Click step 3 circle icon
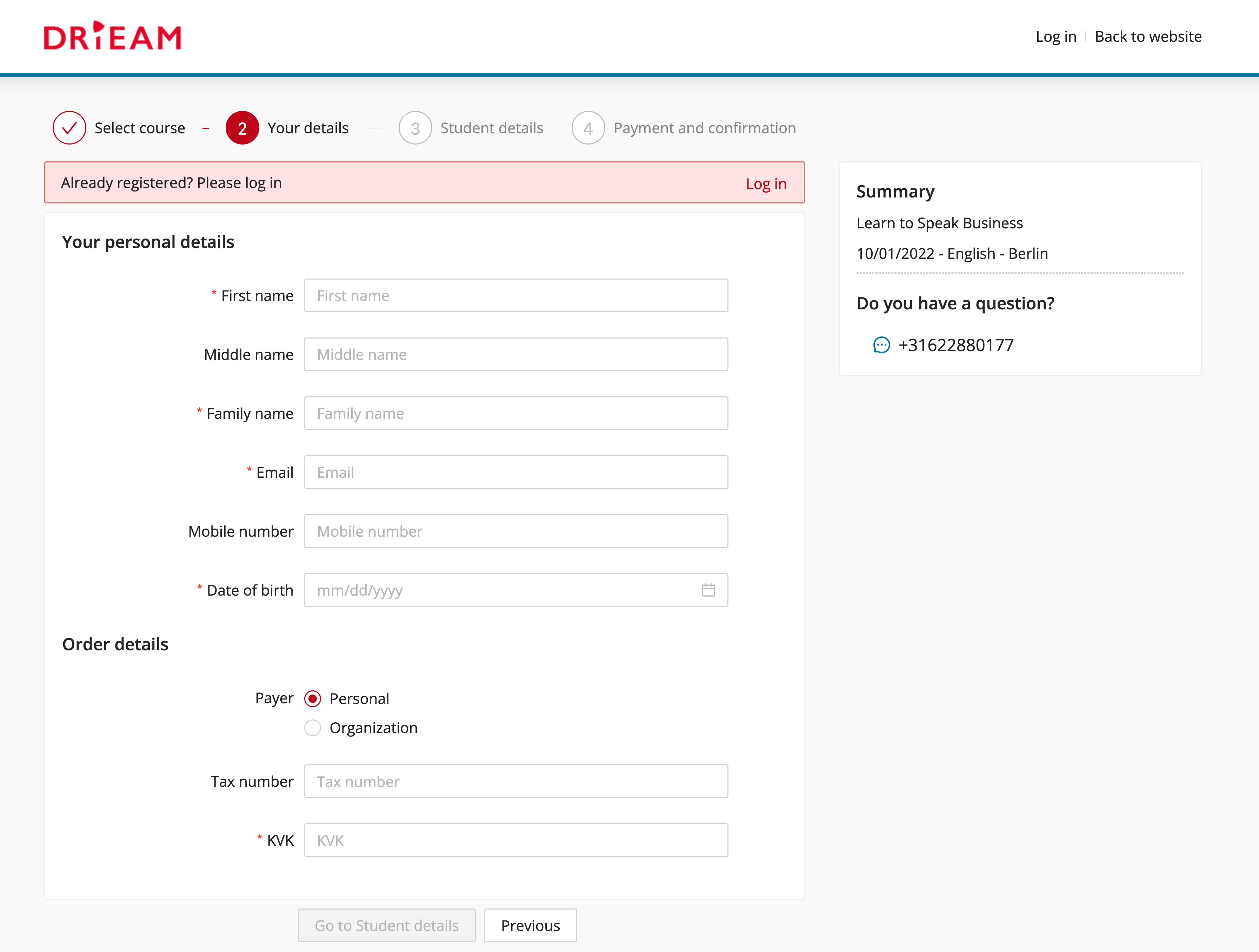This screenshot has height=952, width=1259. pyautogui.click(x=415, y=128)
